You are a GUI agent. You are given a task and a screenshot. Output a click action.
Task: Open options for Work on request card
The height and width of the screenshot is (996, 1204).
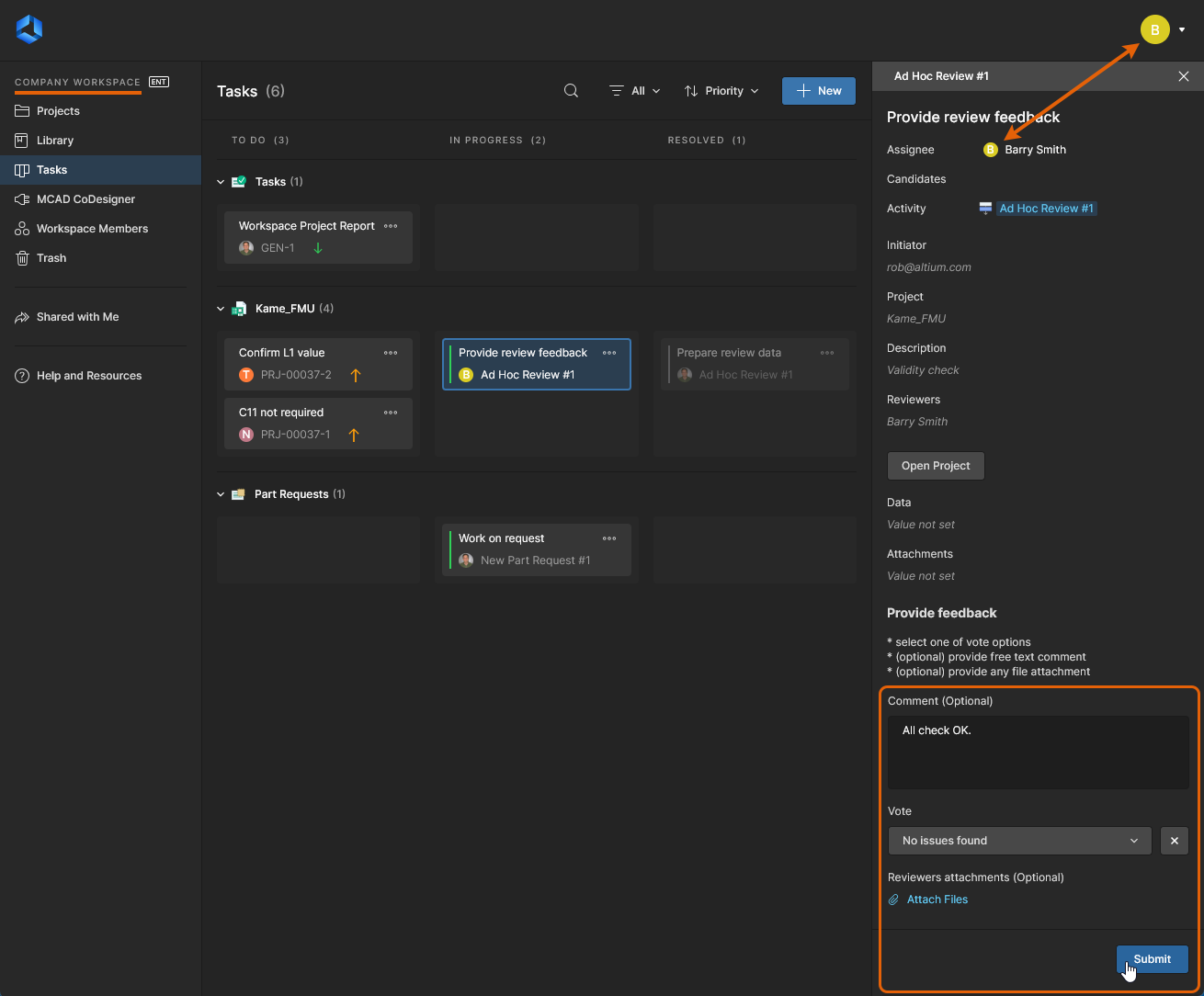609,538
